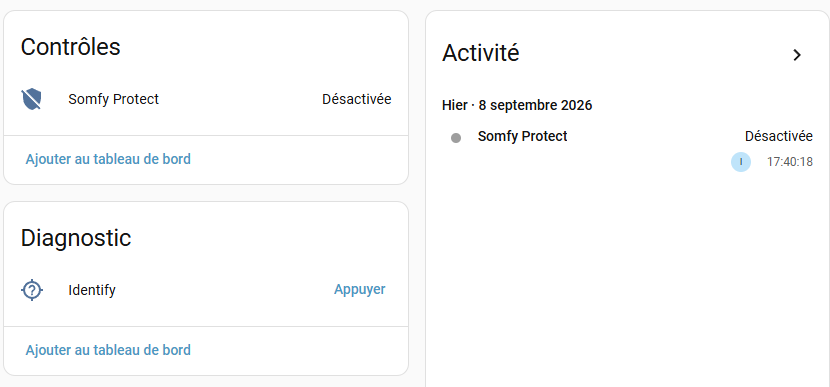Select Somfy Protect entry in Activité log

pyautogui.click(x=522, y=136)
